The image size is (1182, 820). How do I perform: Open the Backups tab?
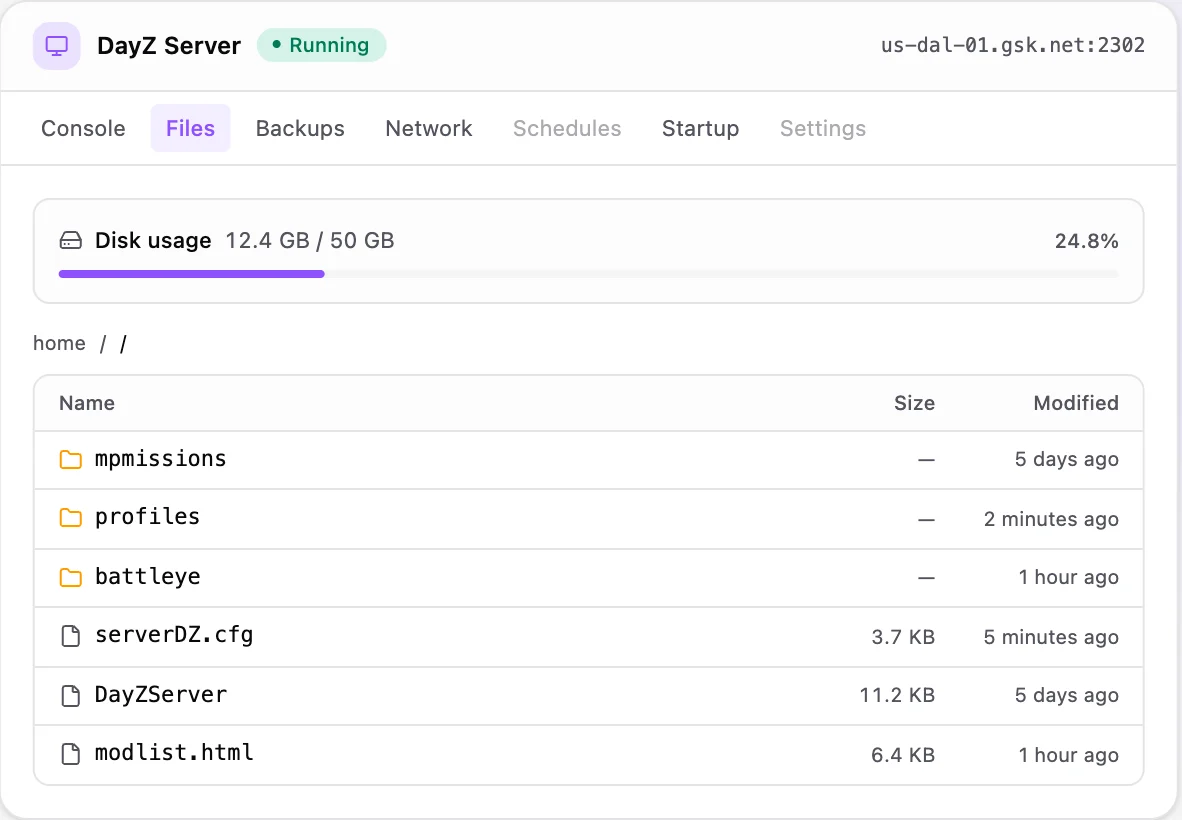click(300, 128)
